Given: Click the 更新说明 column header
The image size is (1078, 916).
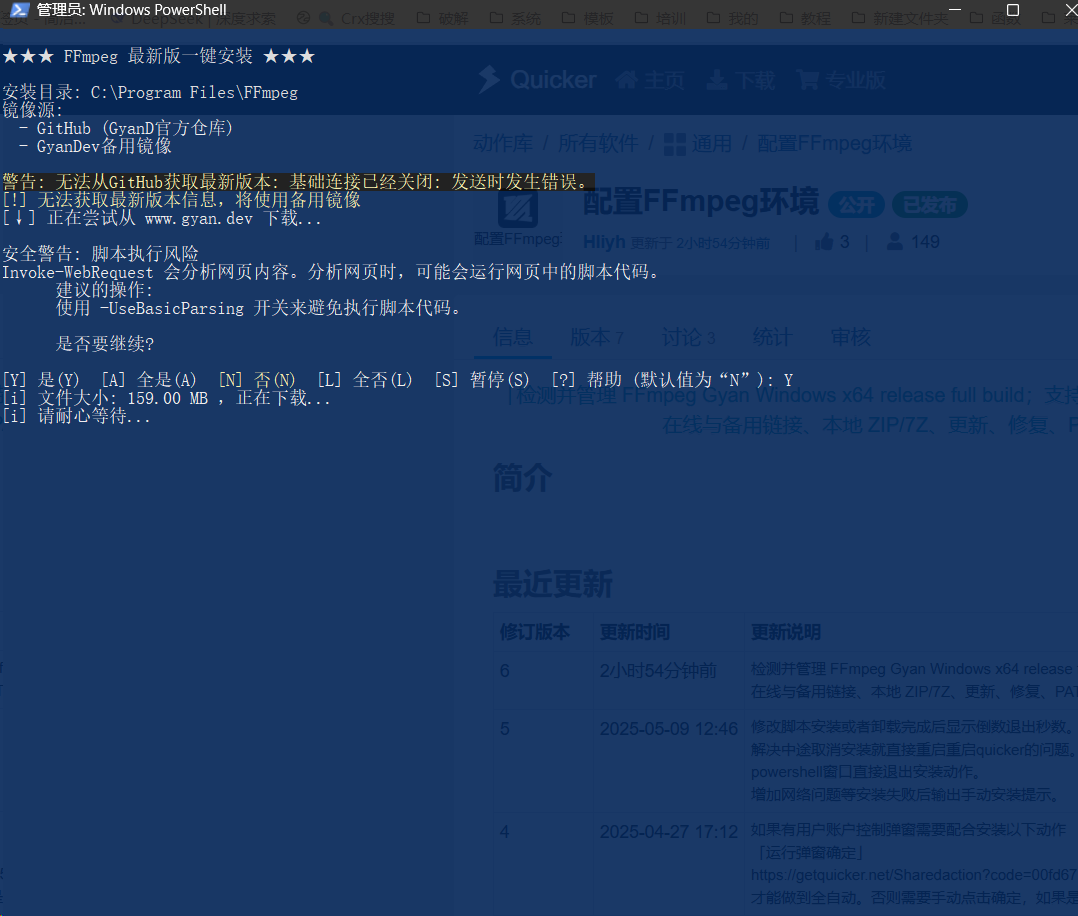Looking at the screenshot, I should 786,632.
